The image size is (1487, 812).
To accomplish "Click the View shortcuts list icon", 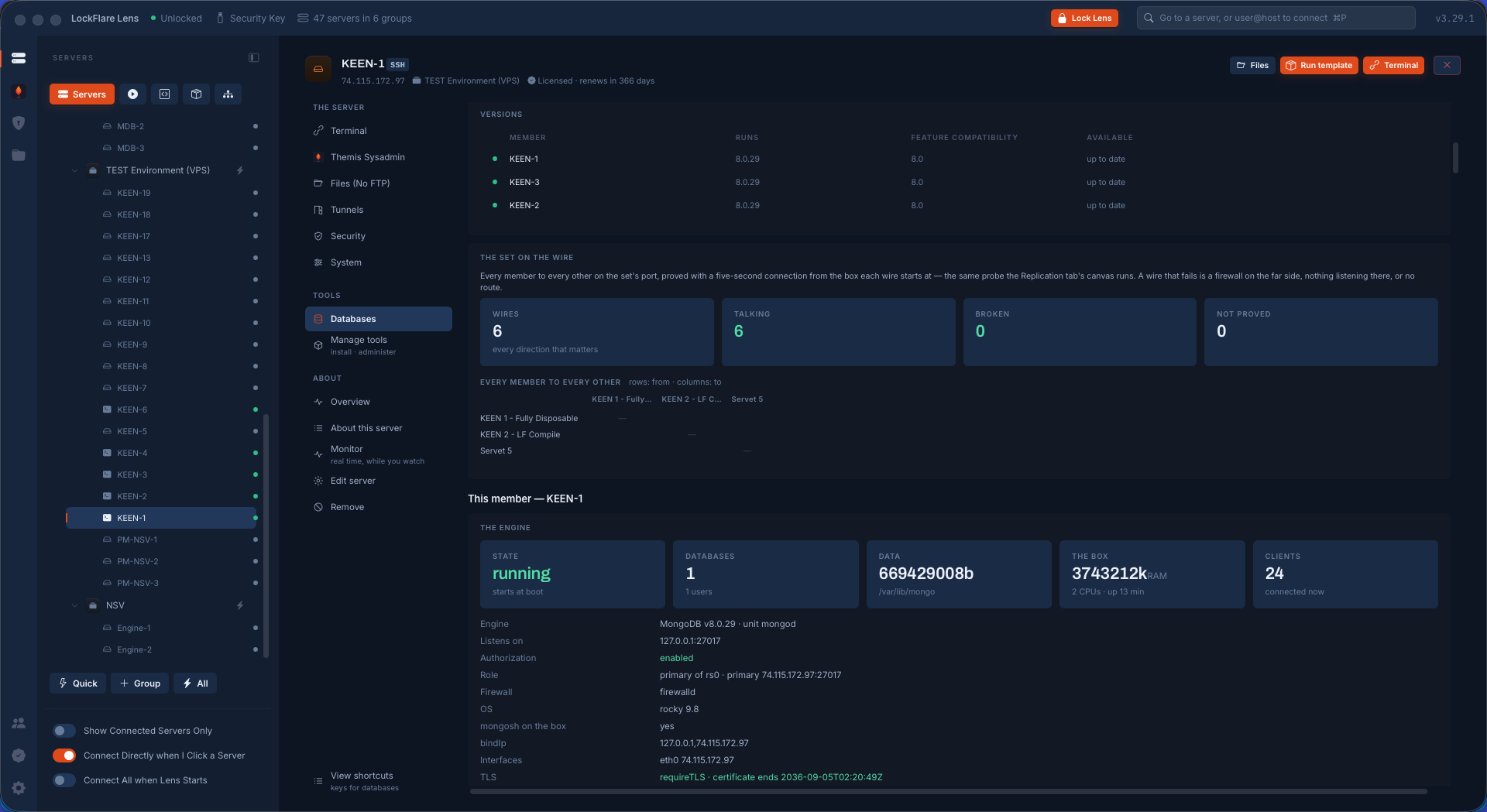I will [x=318, y=781].
